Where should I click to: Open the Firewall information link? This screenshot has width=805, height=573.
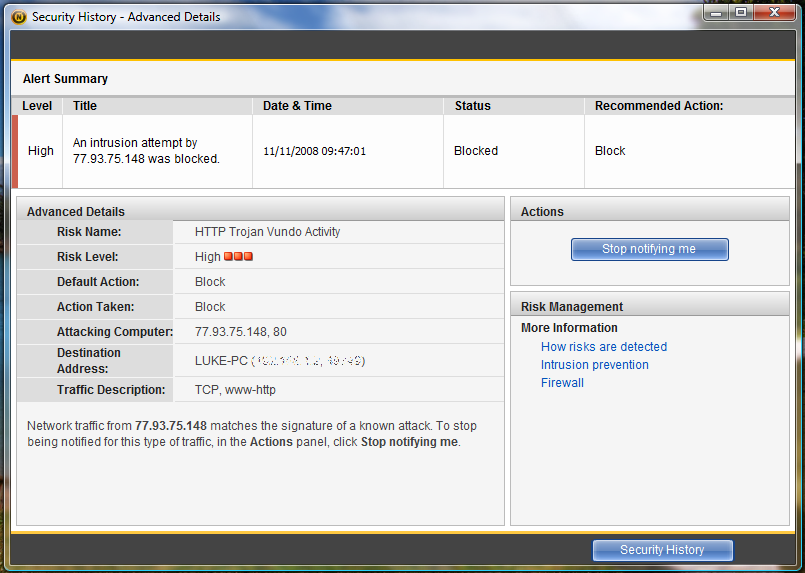coord(562,383)
